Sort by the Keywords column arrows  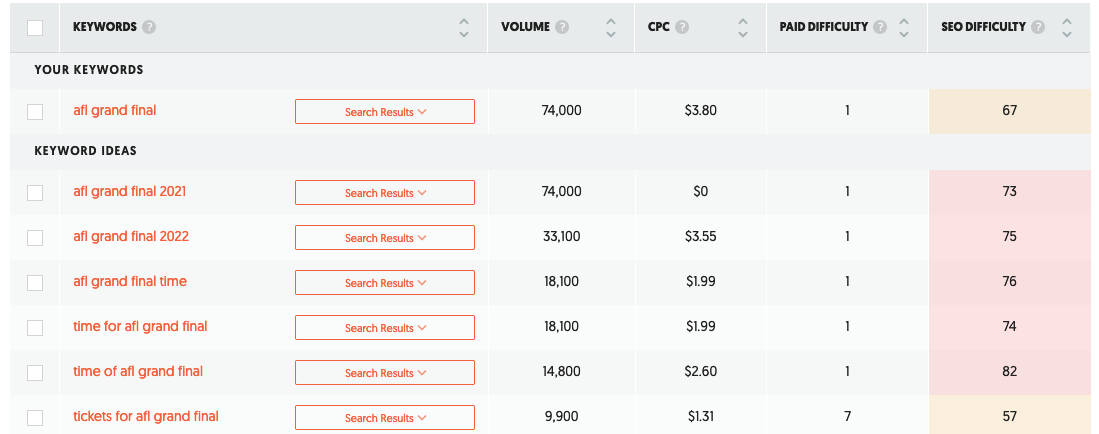pos(463,27)
